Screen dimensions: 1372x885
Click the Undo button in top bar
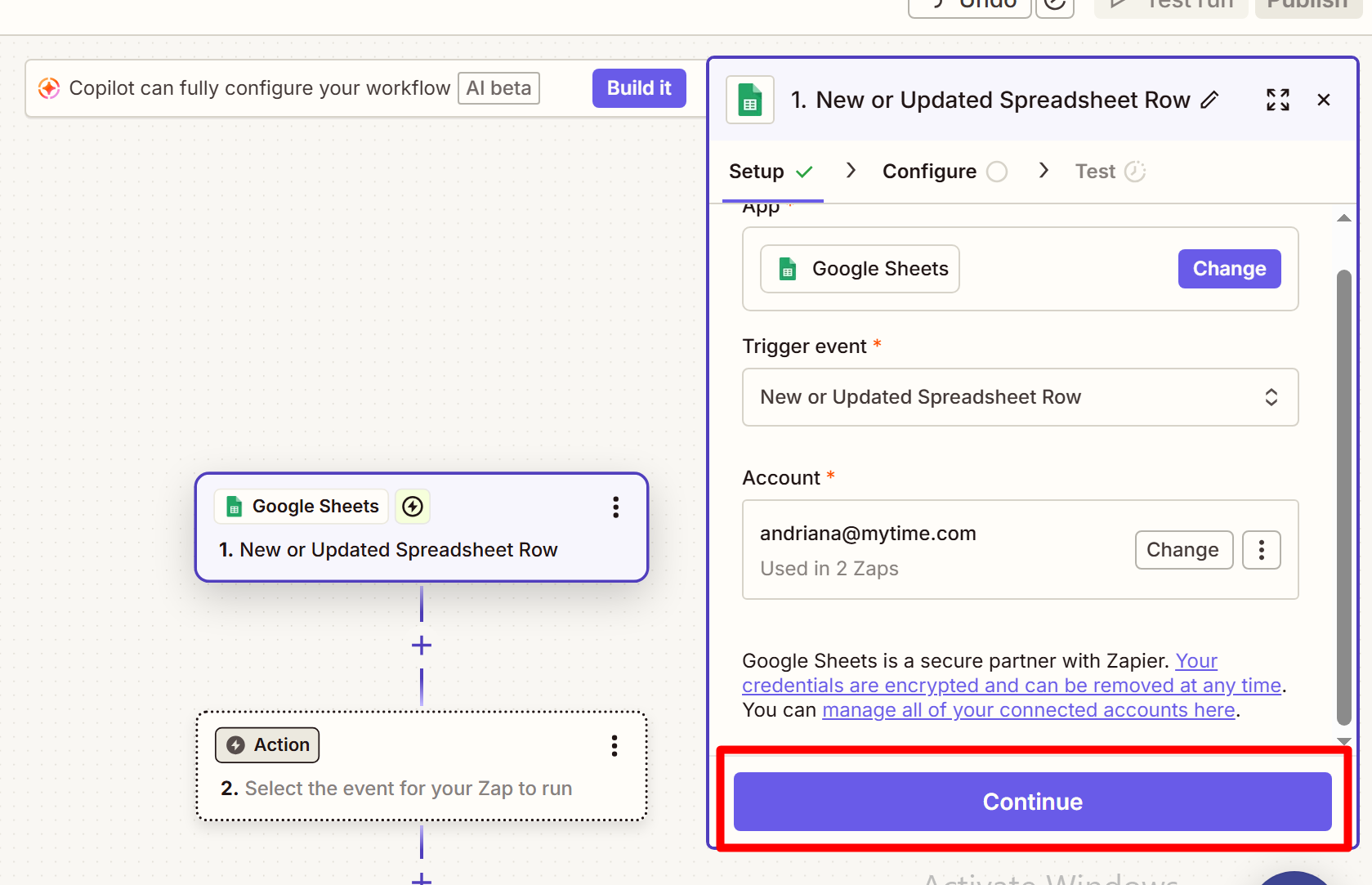(x=970, y=5)
